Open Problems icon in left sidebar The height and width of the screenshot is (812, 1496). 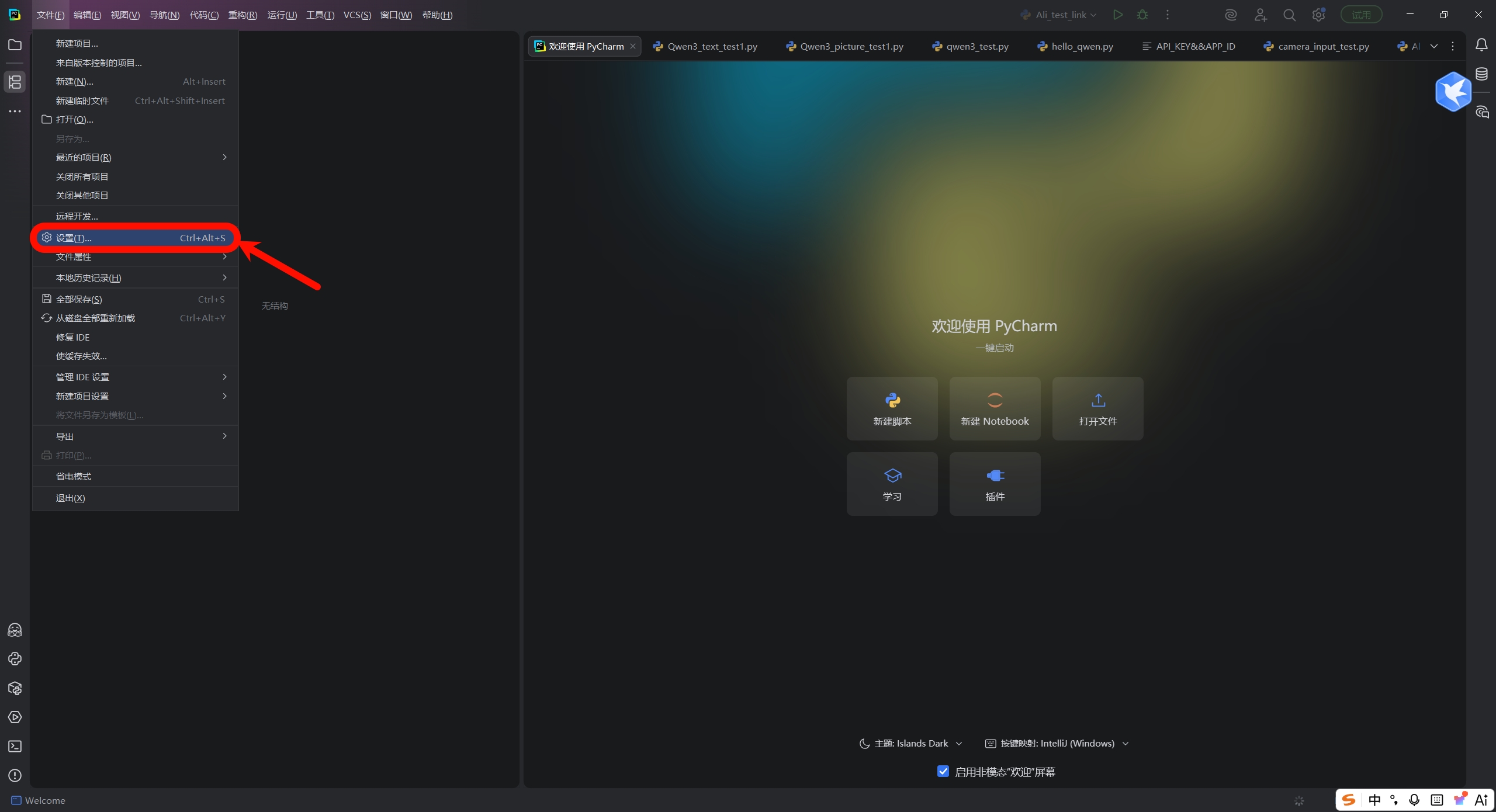click(x=15, y=776)
